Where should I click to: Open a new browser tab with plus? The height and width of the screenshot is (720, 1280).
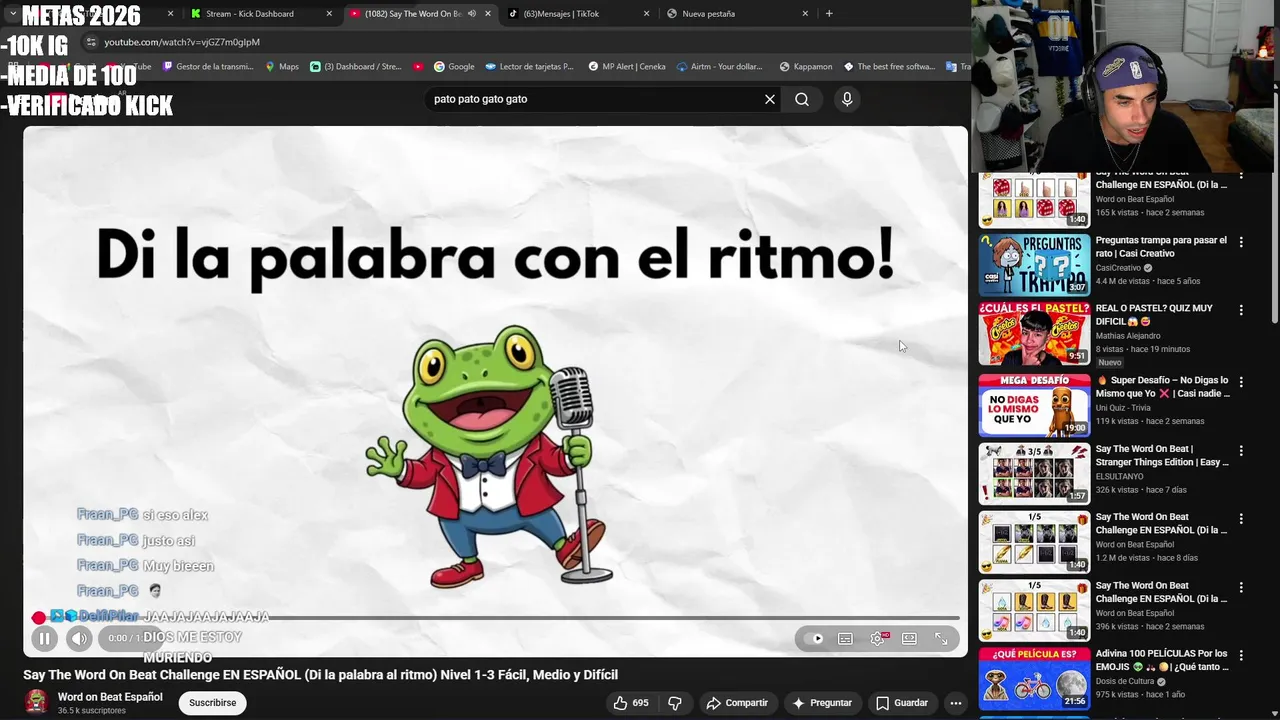click(829, 13)
